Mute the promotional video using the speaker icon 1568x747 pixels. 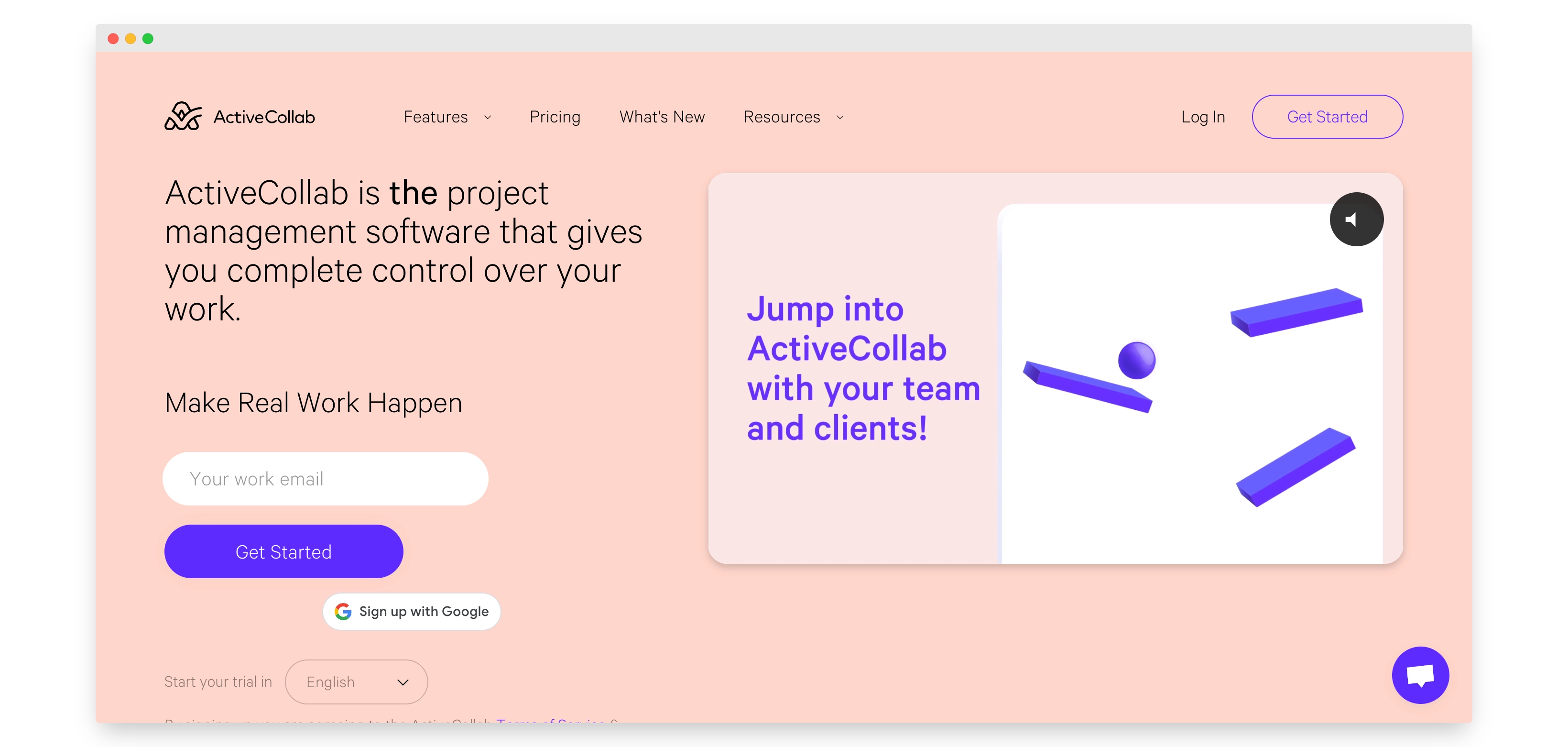click(x=1356, y=219)
